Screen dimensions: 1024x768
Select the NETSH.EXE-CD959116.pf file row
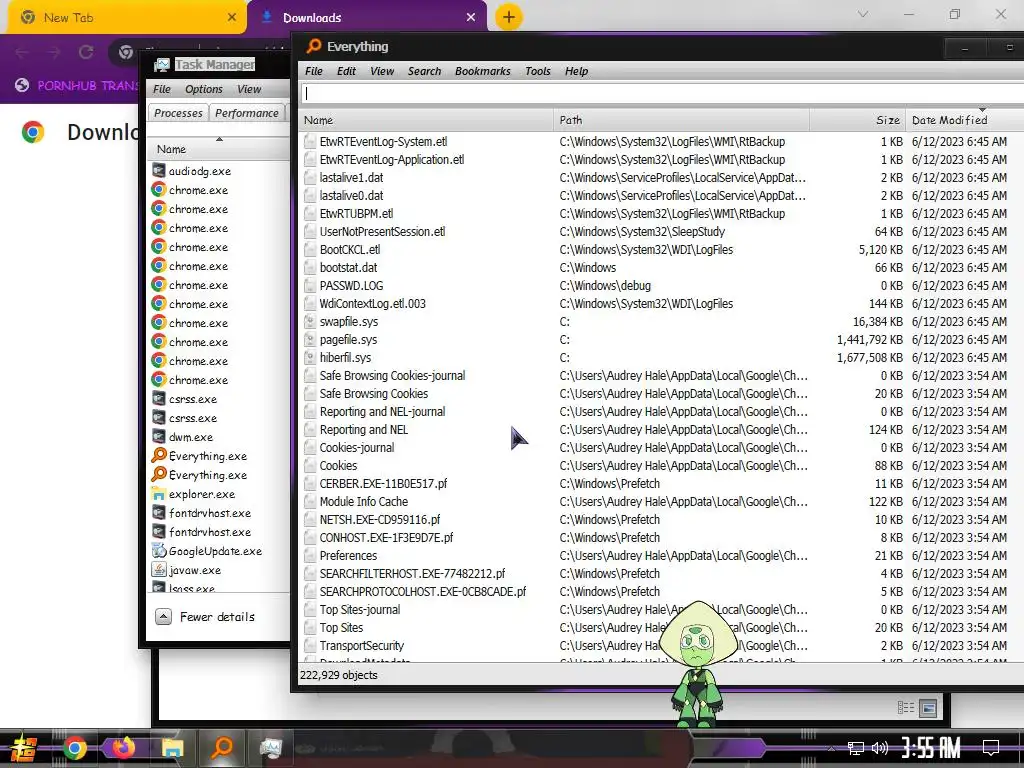tap(662, 520)
